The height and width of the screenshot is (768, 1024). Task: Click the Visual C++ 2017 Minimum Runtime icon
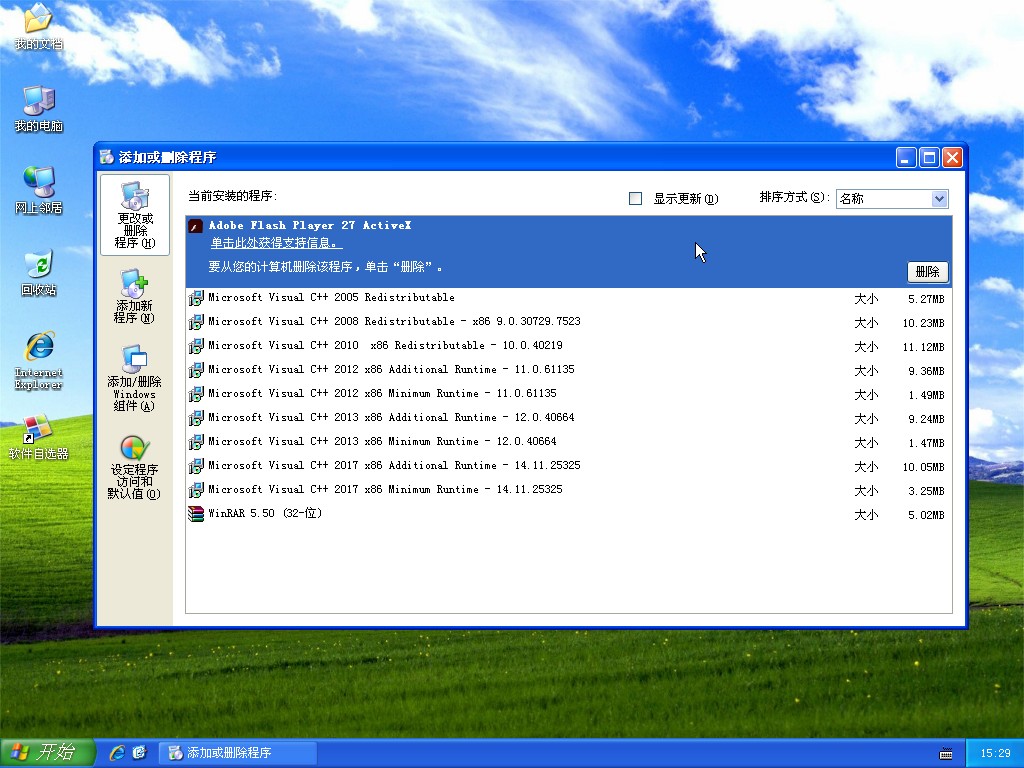[x=196, y=490]
